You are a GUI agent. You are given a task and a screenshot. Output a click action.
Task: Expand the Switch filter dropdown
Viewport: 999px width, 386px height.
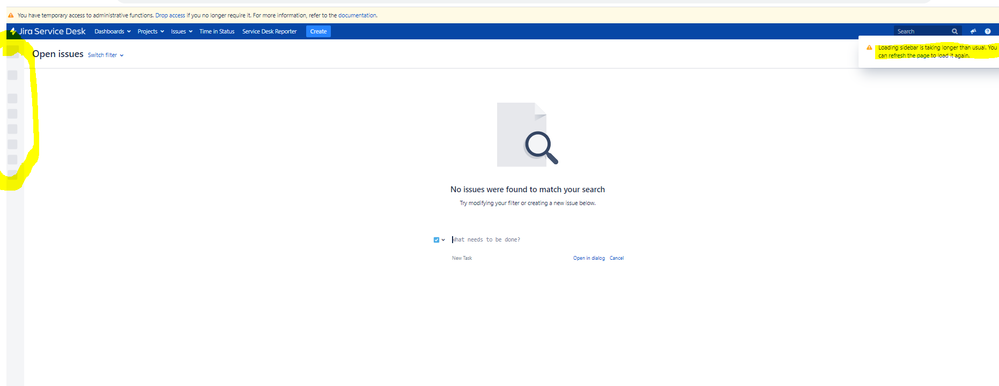click(106, 55)
